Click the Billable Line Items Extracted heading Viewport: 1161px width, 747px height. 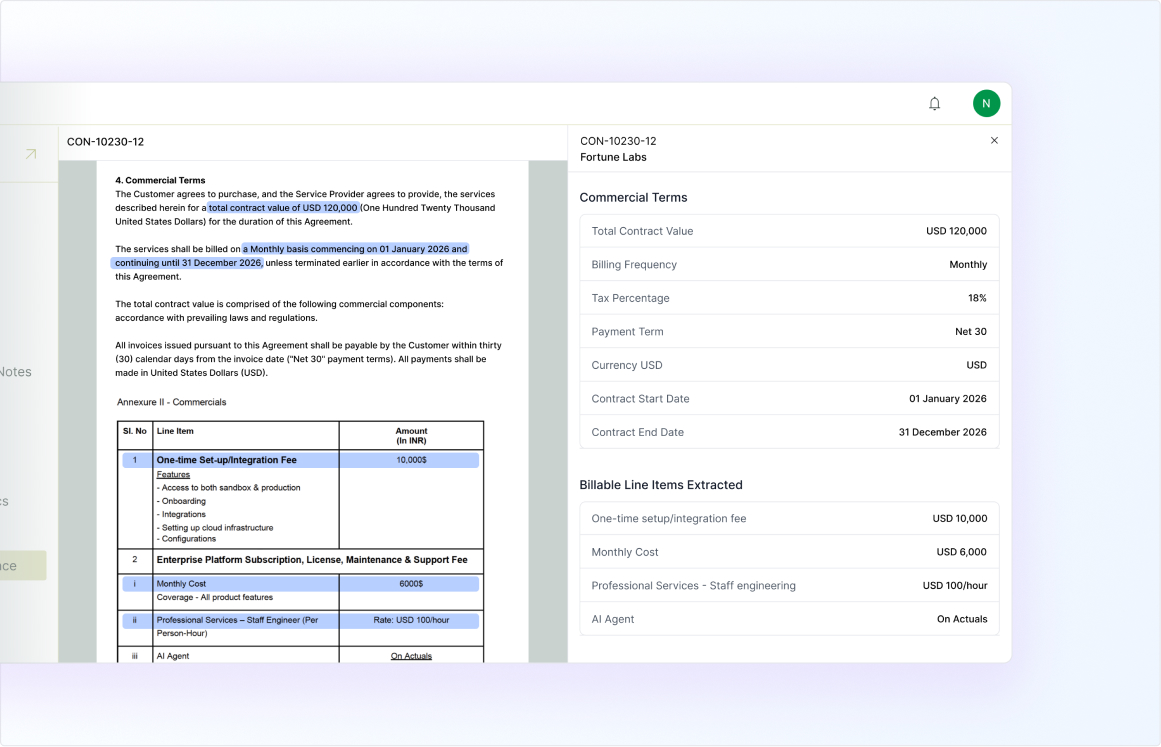click(x=660, y=485)
